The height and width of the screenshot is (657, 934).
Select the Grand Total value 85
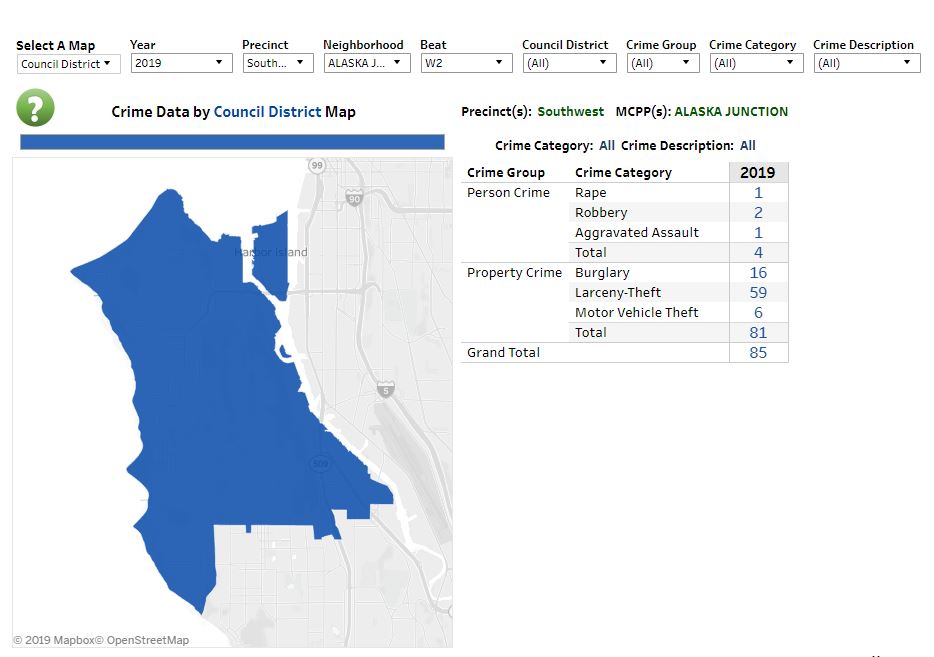pos(758,353)
